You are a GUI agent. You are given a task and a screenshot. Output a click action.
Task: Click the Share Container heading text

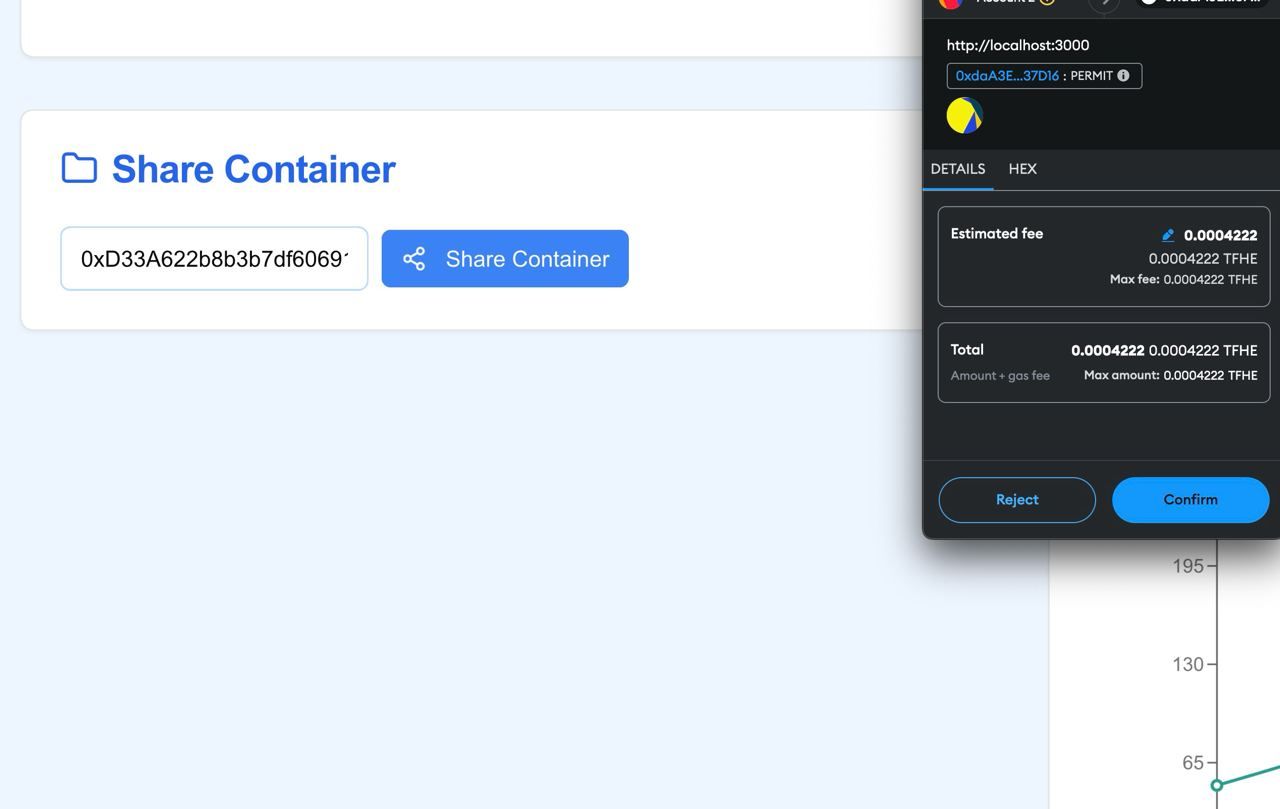tap(254, 169)
